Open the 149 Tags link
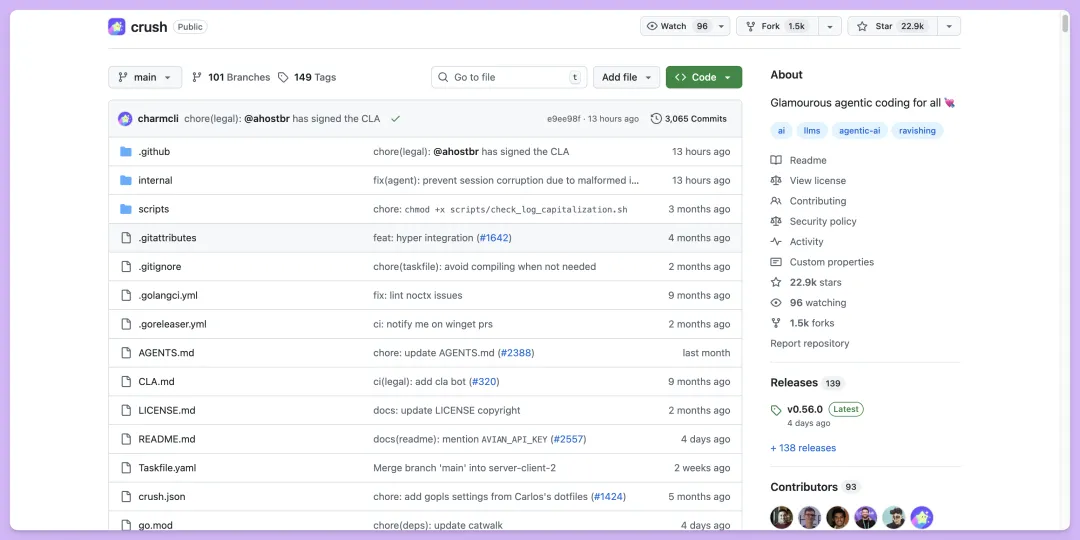Screen dimensions: 1080x540 (307, 77)
